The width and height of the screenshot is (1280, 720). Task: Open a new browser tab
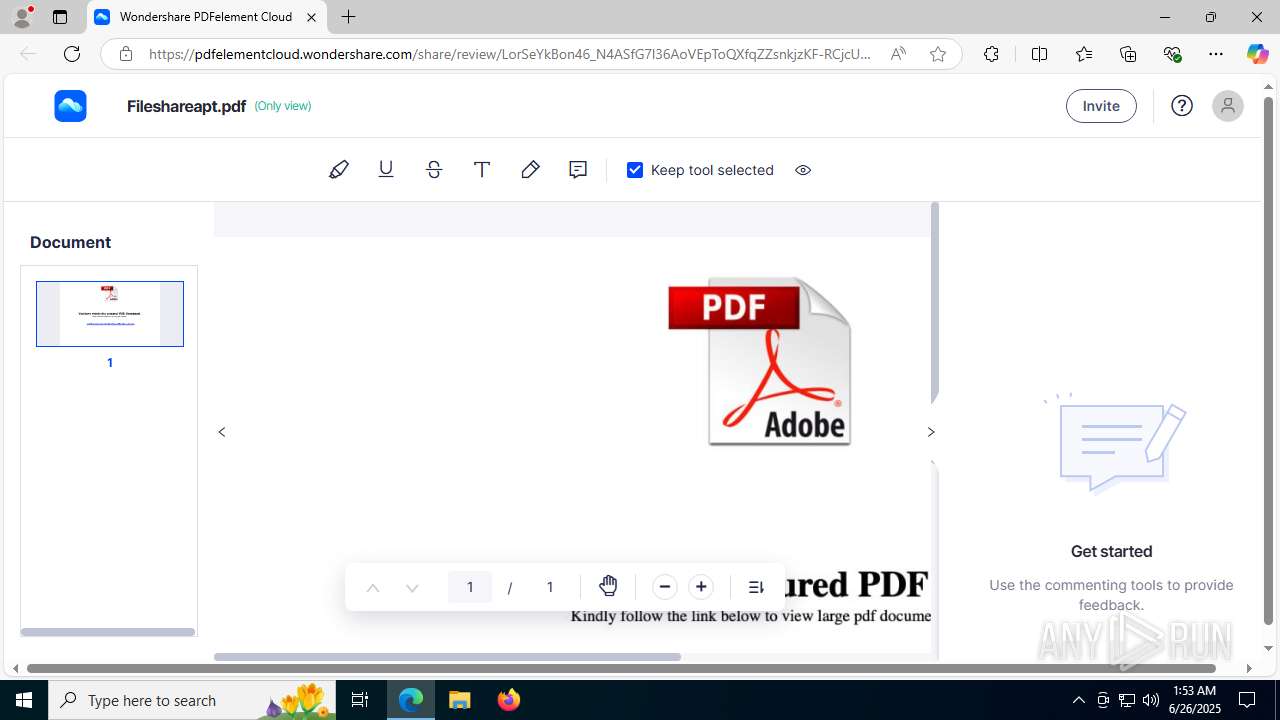(348, 17)
